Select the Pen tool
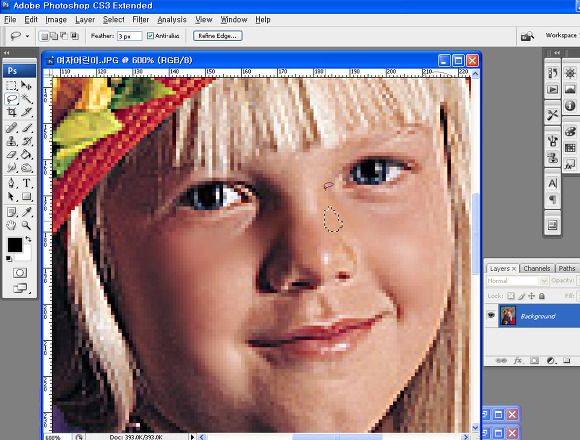The image size is (580, 440). click(x=11, y=183)
